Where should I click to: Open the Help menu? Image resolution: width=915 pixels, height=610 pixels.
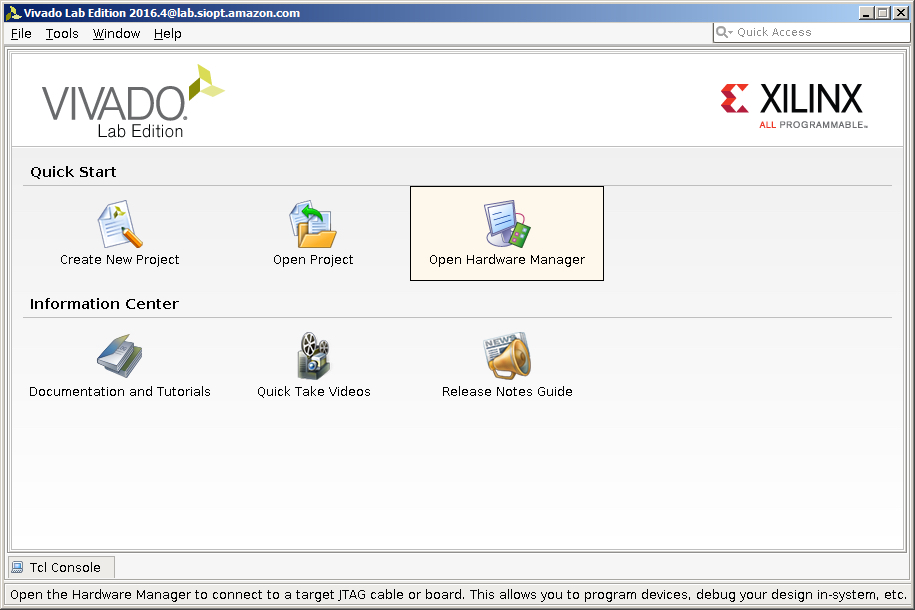(x=167, y=34)
